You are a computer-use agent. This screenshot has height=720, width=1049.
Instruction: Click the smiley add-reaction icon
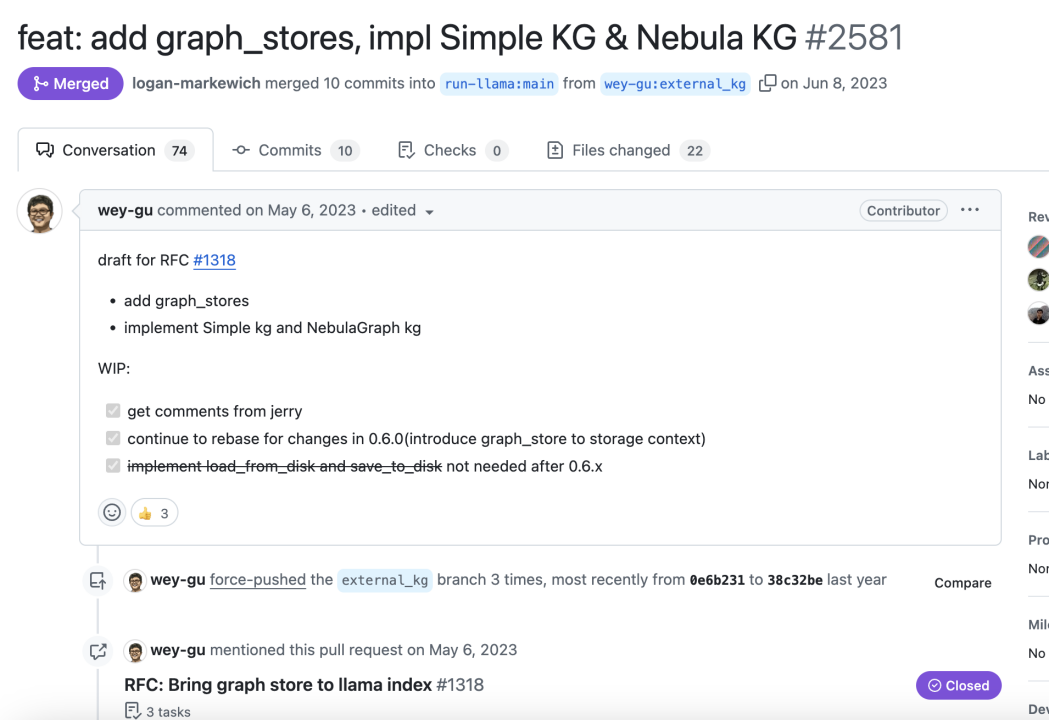pyautogui.click(x=112, y=513)
